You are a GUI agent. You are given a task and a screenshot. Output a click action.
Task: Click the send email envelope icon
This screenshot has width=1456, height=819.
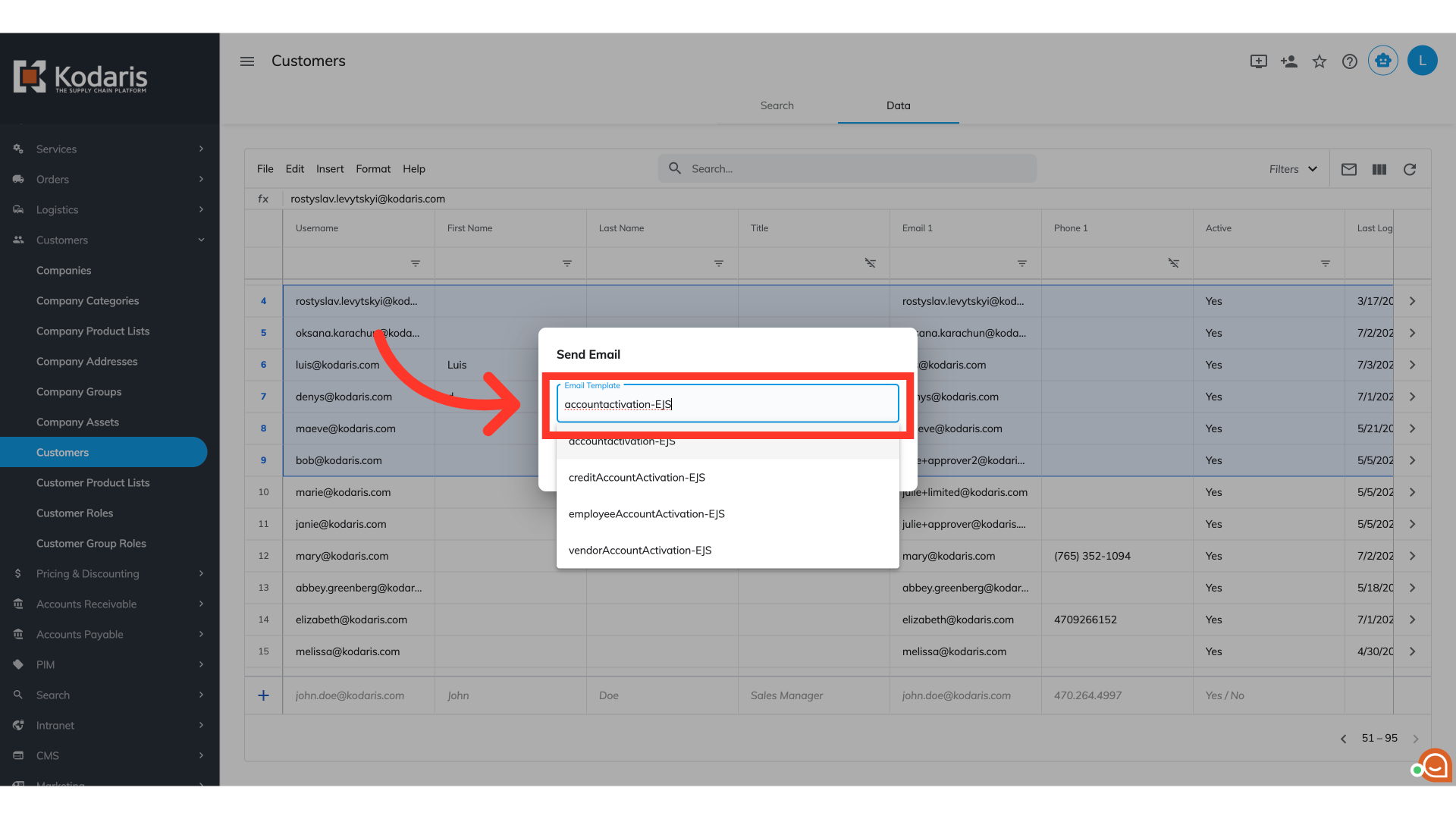(x=1348, y=169)
